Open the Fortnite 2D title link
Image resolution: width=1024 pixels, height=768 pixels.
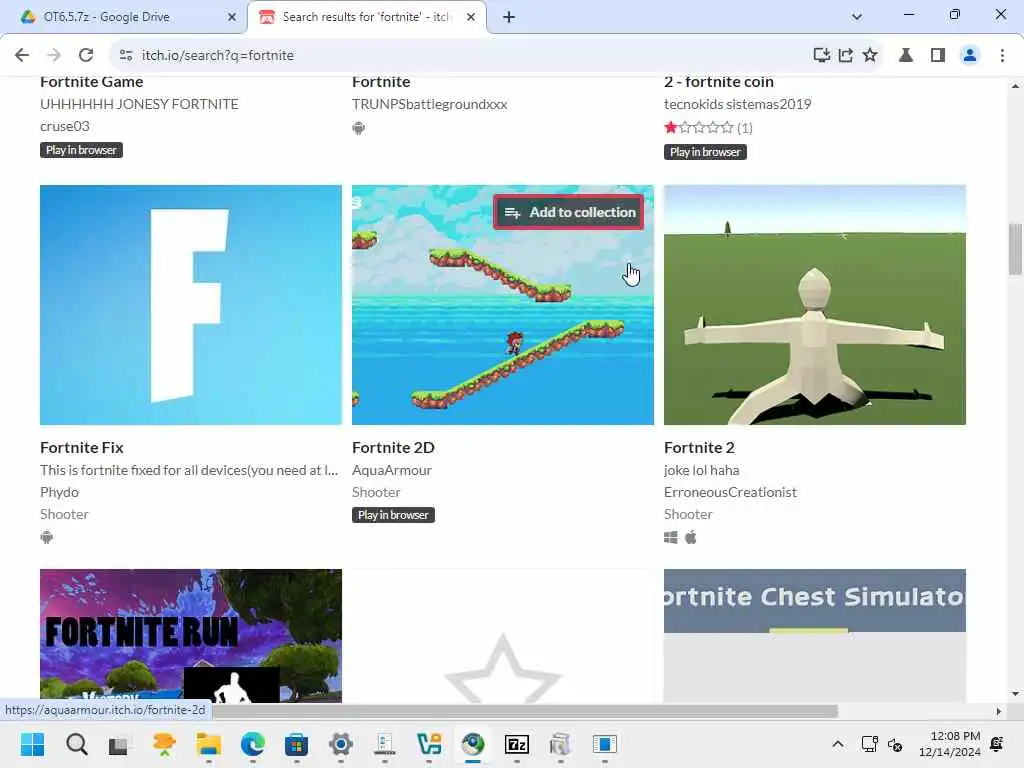[x=393, y=447]
